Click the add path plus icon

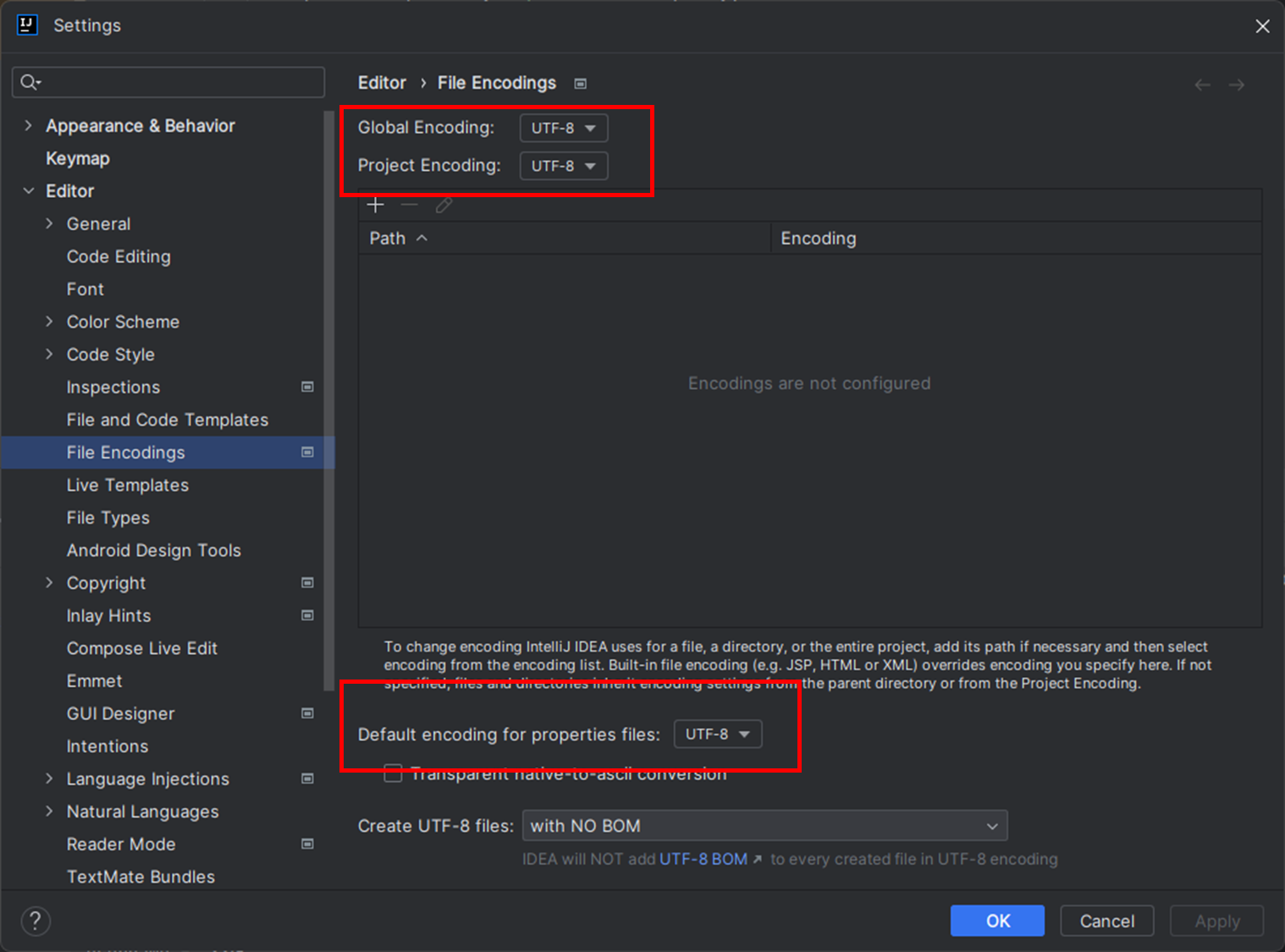pyautogui.click(x=376, y=205)
